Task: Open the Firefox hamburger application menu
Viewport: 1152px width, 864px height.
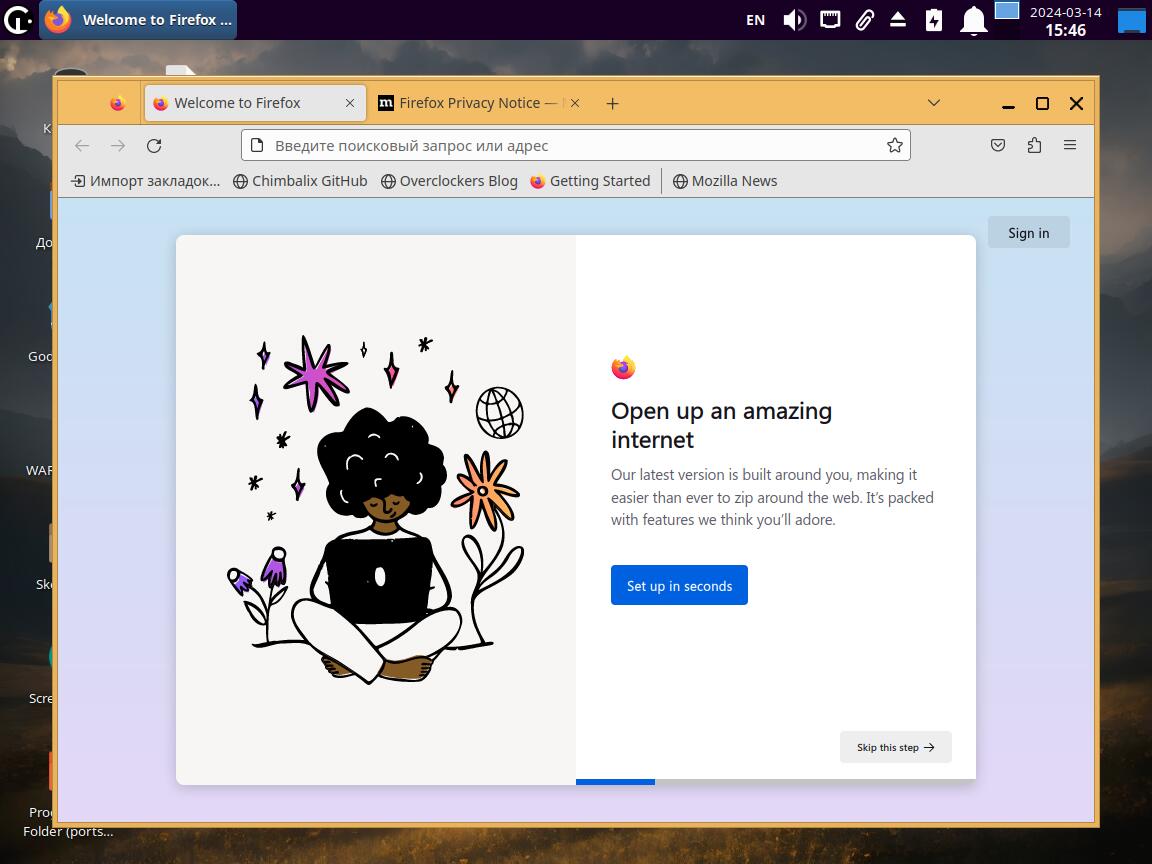Action: tap(1070, 145)
